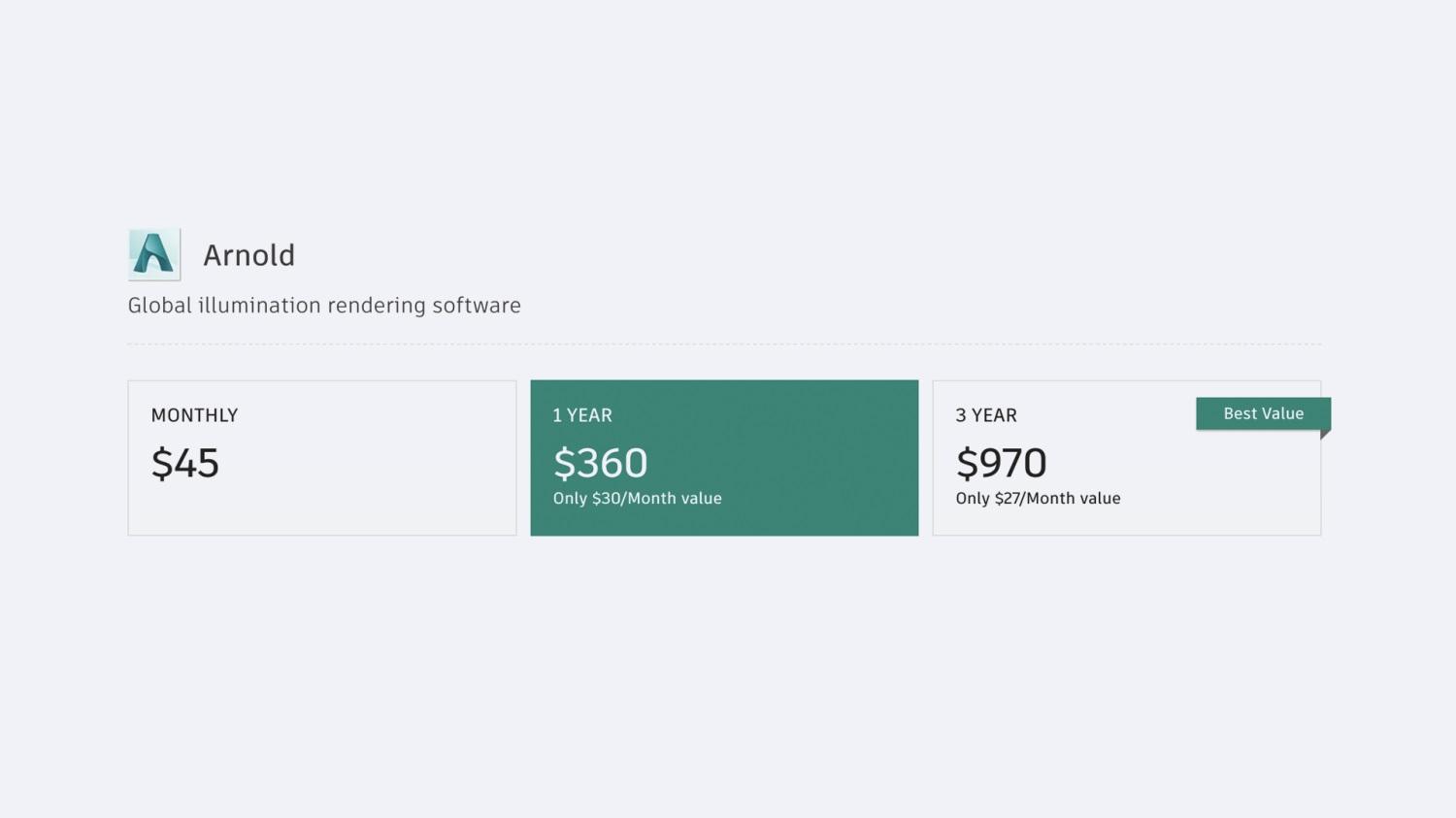Click the word 'Global' in the subtitle
1456x818 pixels.
coord(160,306)
